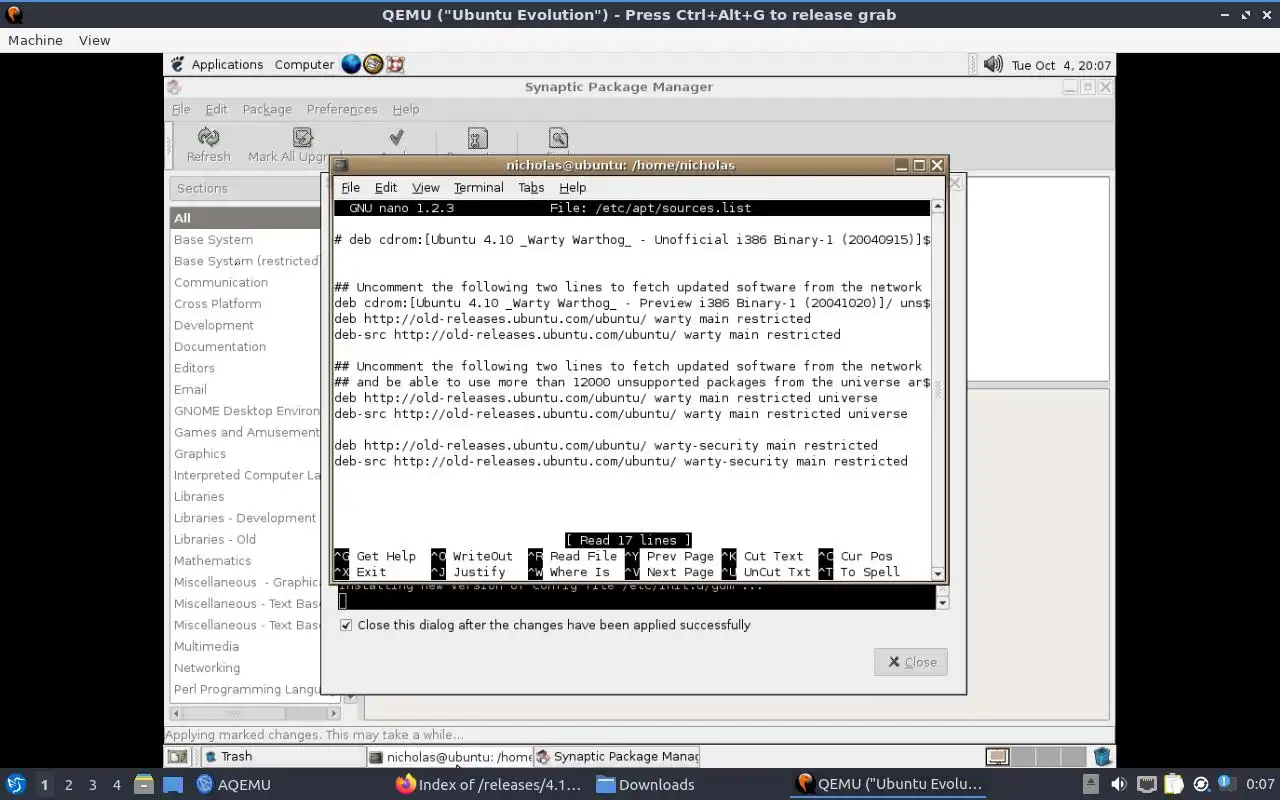The height and width of the screenshot is (800, 1280).
Task: Click the host tray clipboard icon
Action: click(1174, 784)
